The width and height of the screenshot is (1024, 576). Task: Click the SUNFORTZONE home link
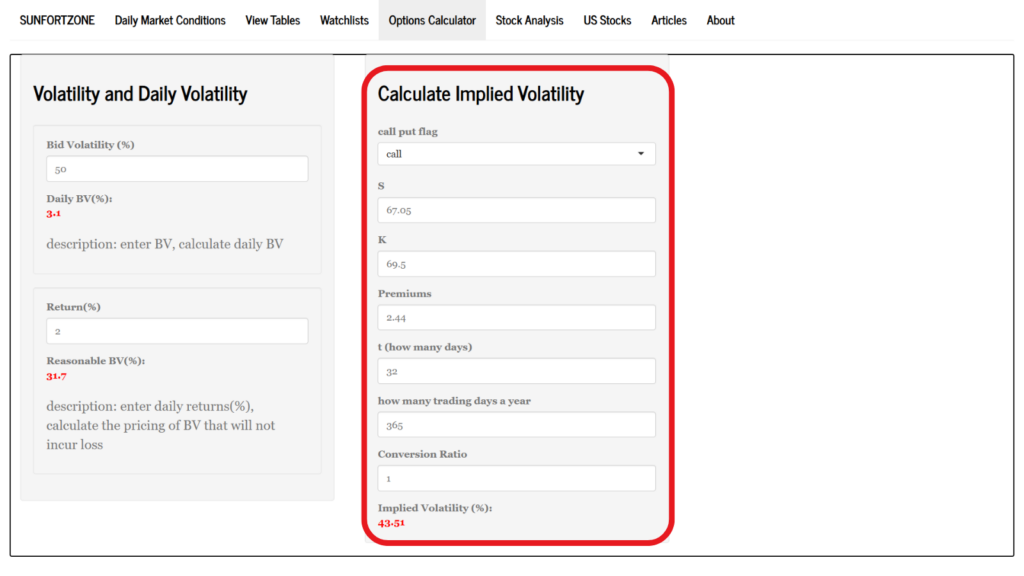(x=57, y=19)
